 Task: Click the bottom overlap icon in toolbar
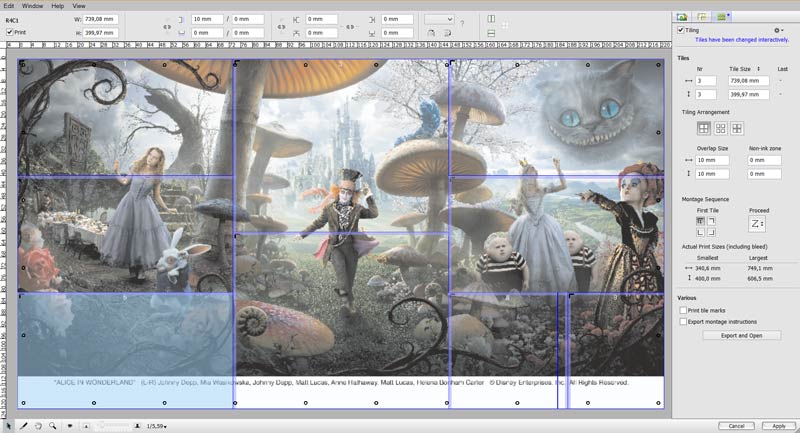click(x=181, y=33)
